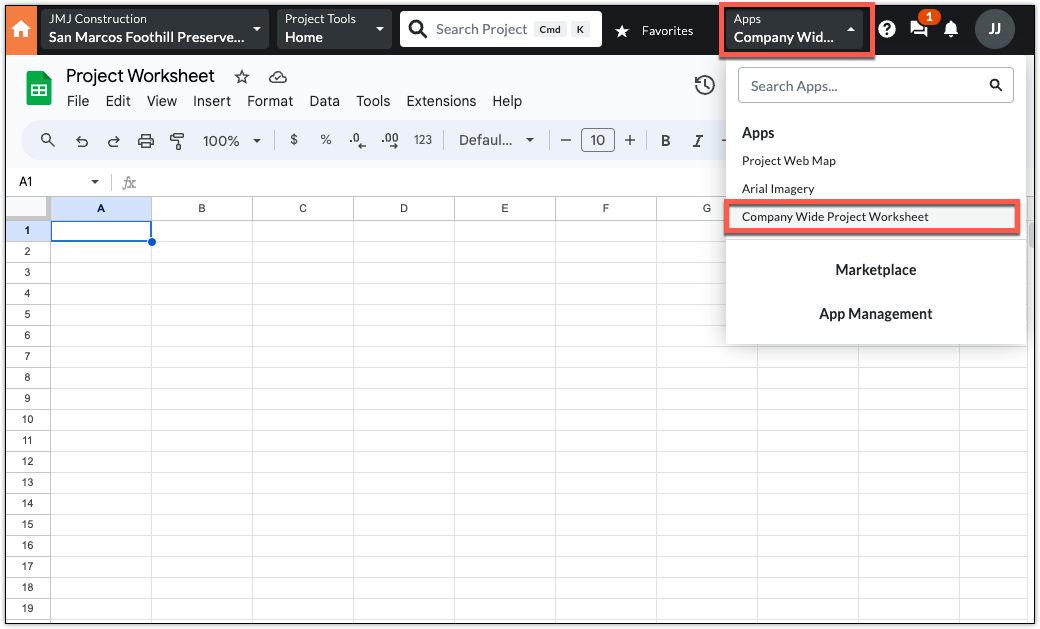The height and width of the screenshot is (629, 1040).
Task: Increase decimal places
Action: [390, 141]
